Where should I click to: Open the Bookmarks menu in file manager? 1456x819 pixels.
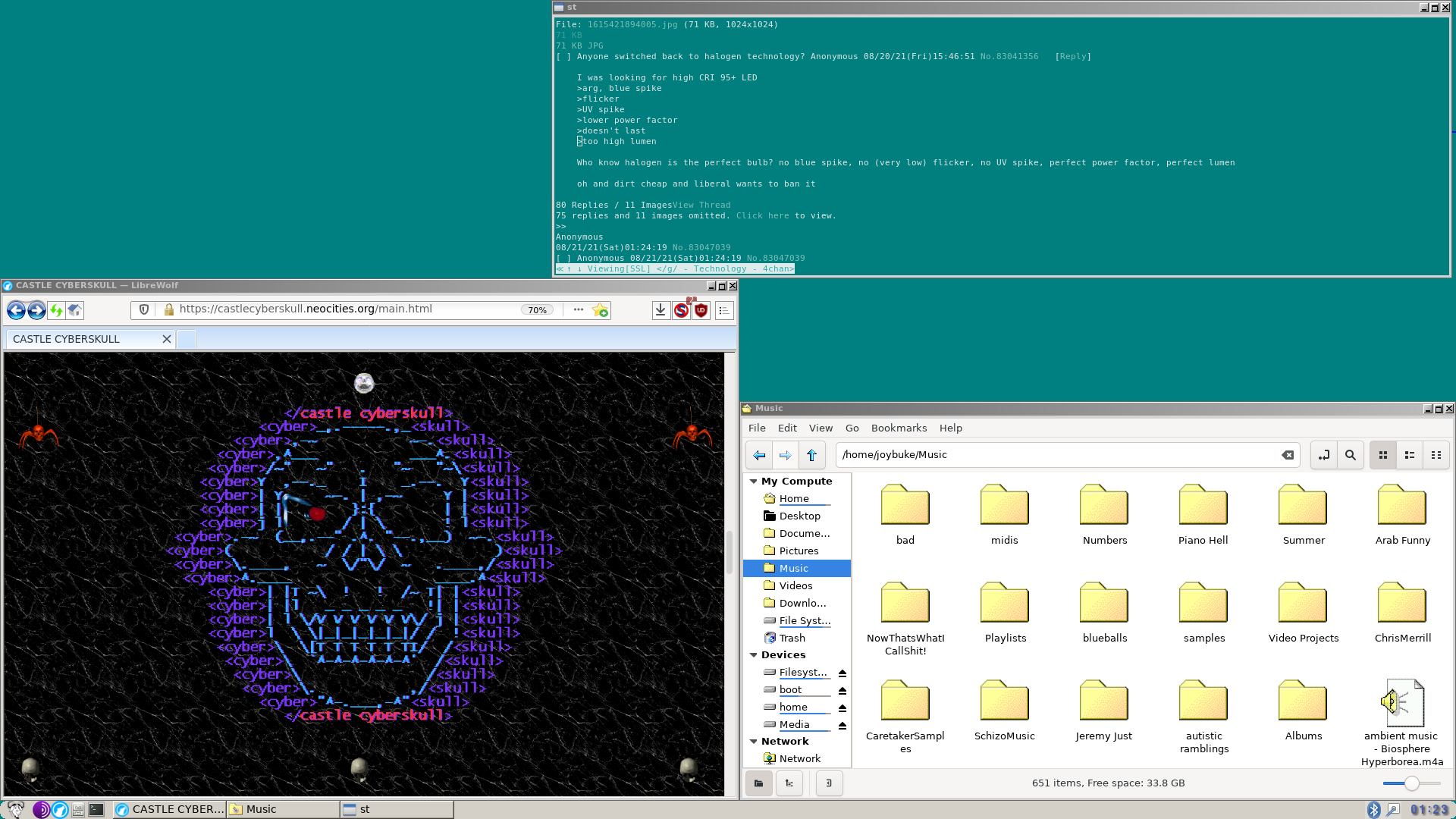click(x=899, y=428)
